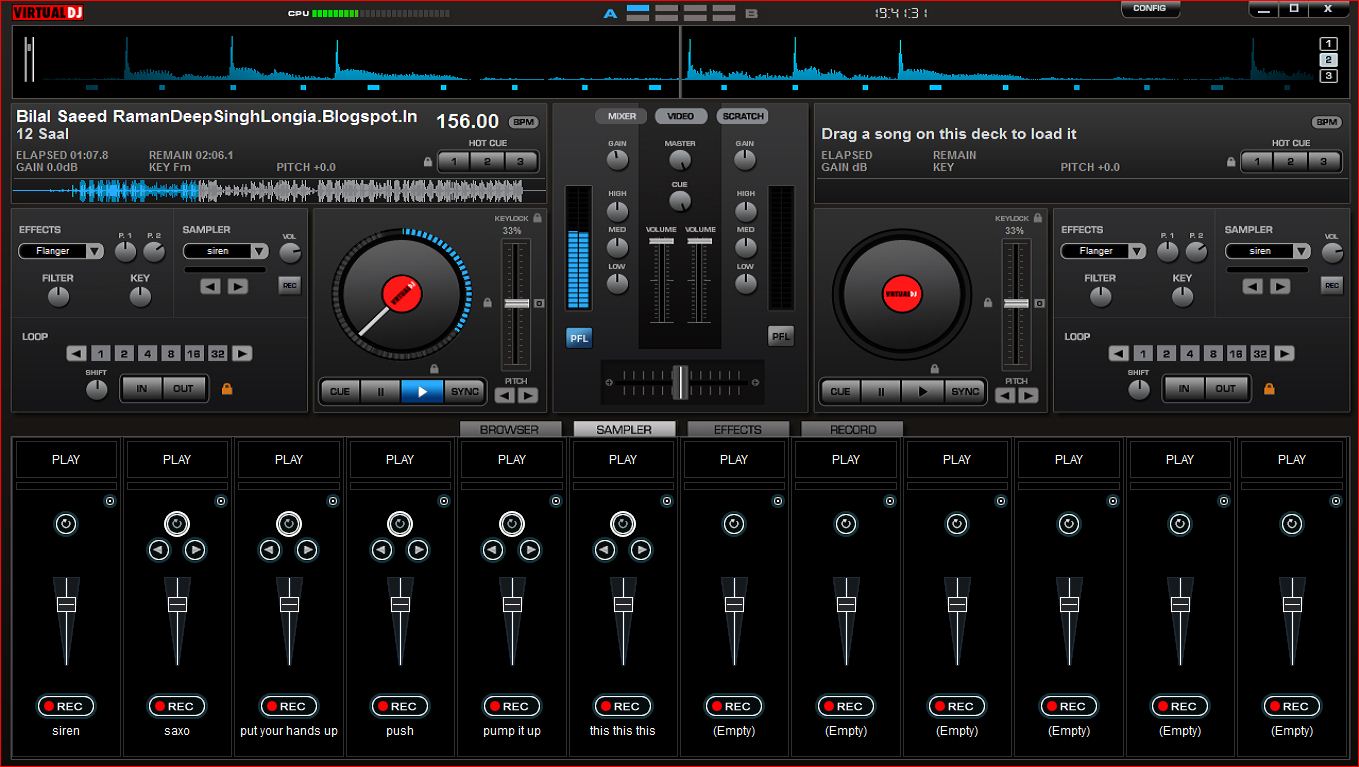This screenshot has width=1359, height=767.
Task: Switch to the BROWSER tab
Action: point(509,429)
